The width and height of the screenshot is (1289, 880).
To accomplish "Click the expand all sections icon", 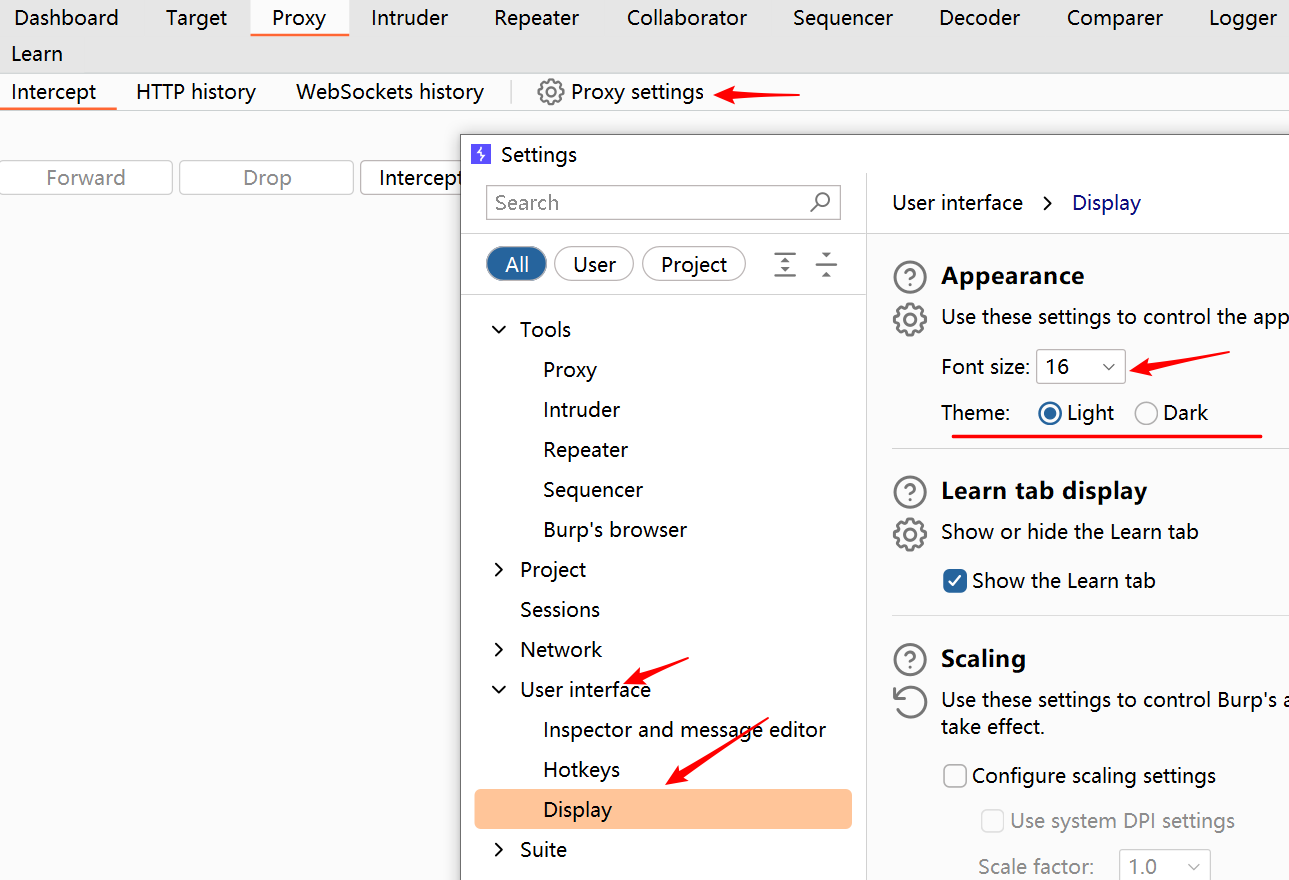I will (786, 265).
